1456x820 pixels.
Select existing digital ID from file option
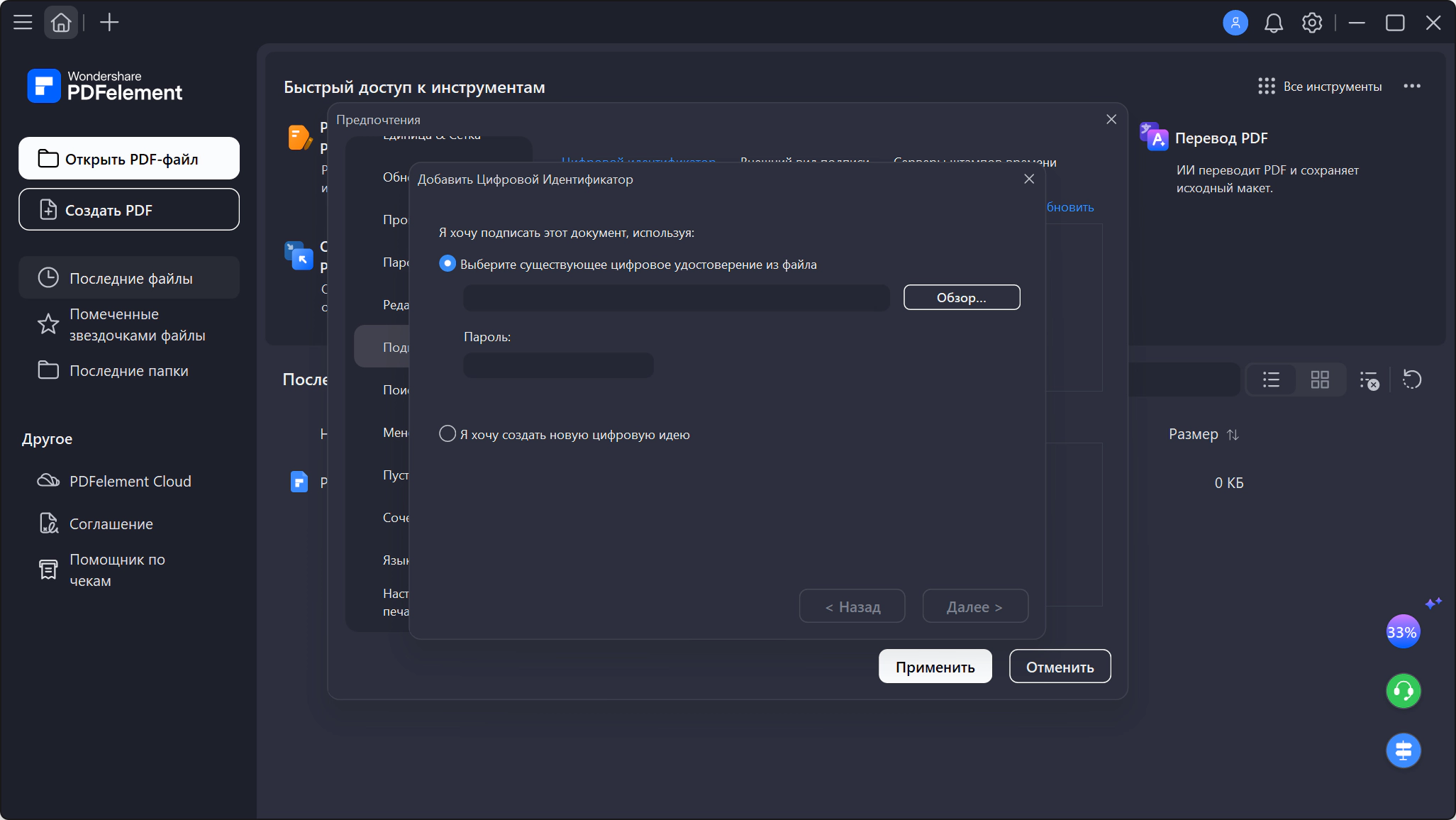(x=448, y=263)
